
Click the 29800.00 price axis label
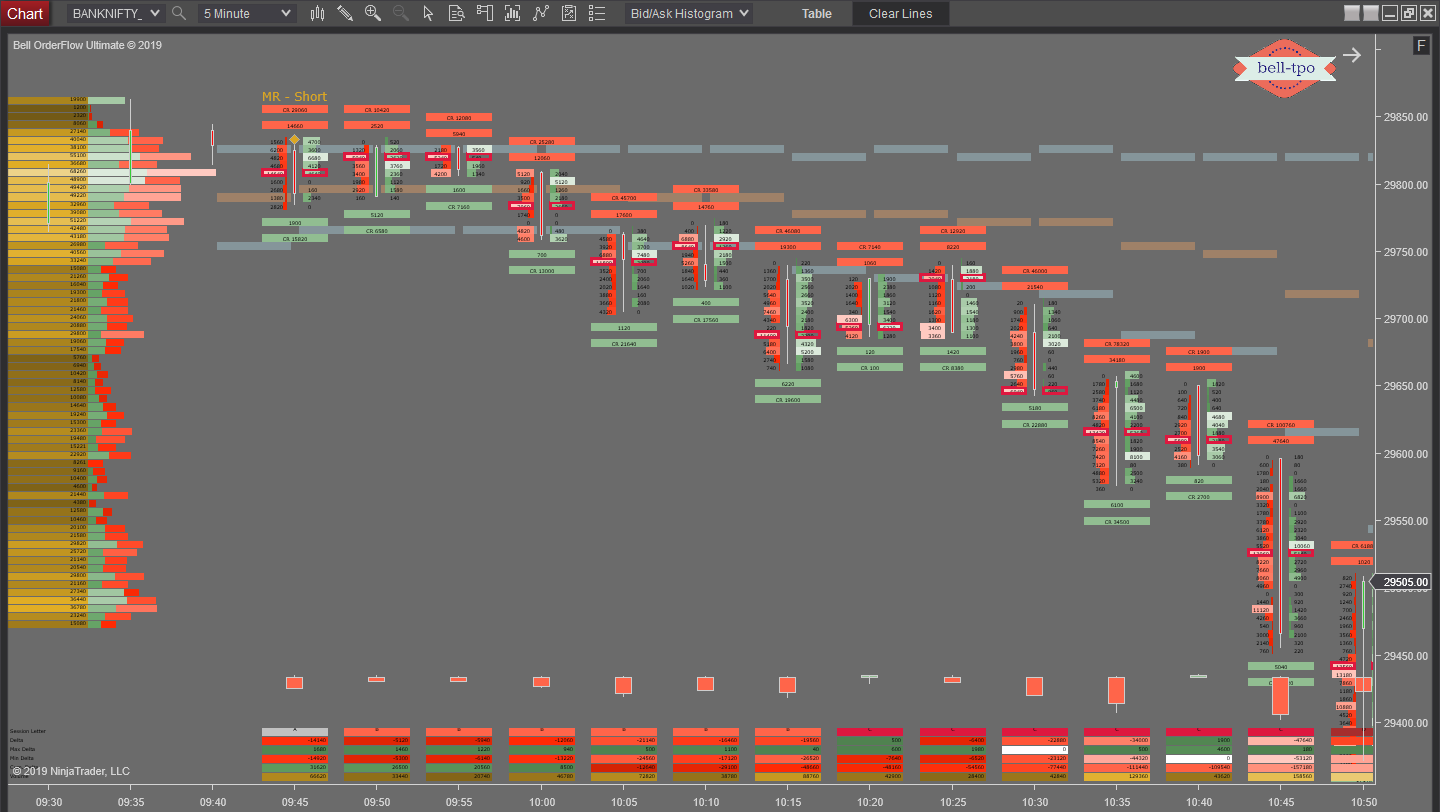pos(1405,185)
